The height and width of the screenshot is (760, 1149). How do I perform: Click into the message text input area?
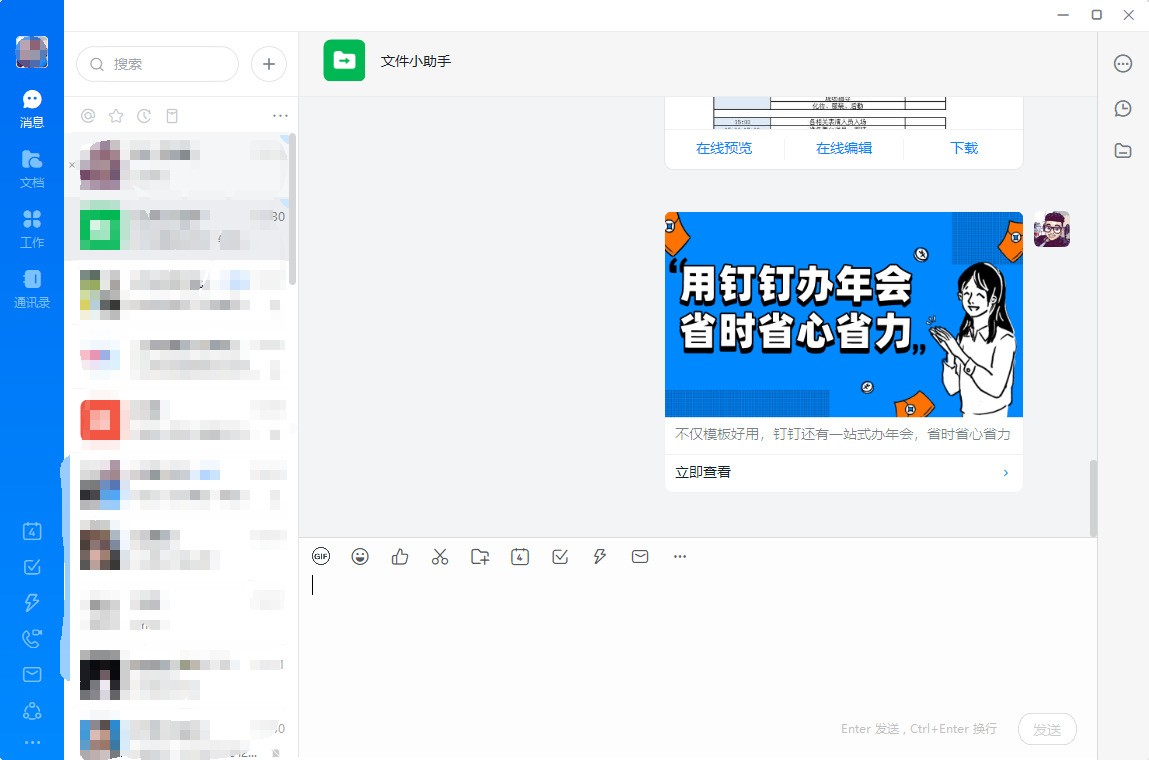coord(696,638)
